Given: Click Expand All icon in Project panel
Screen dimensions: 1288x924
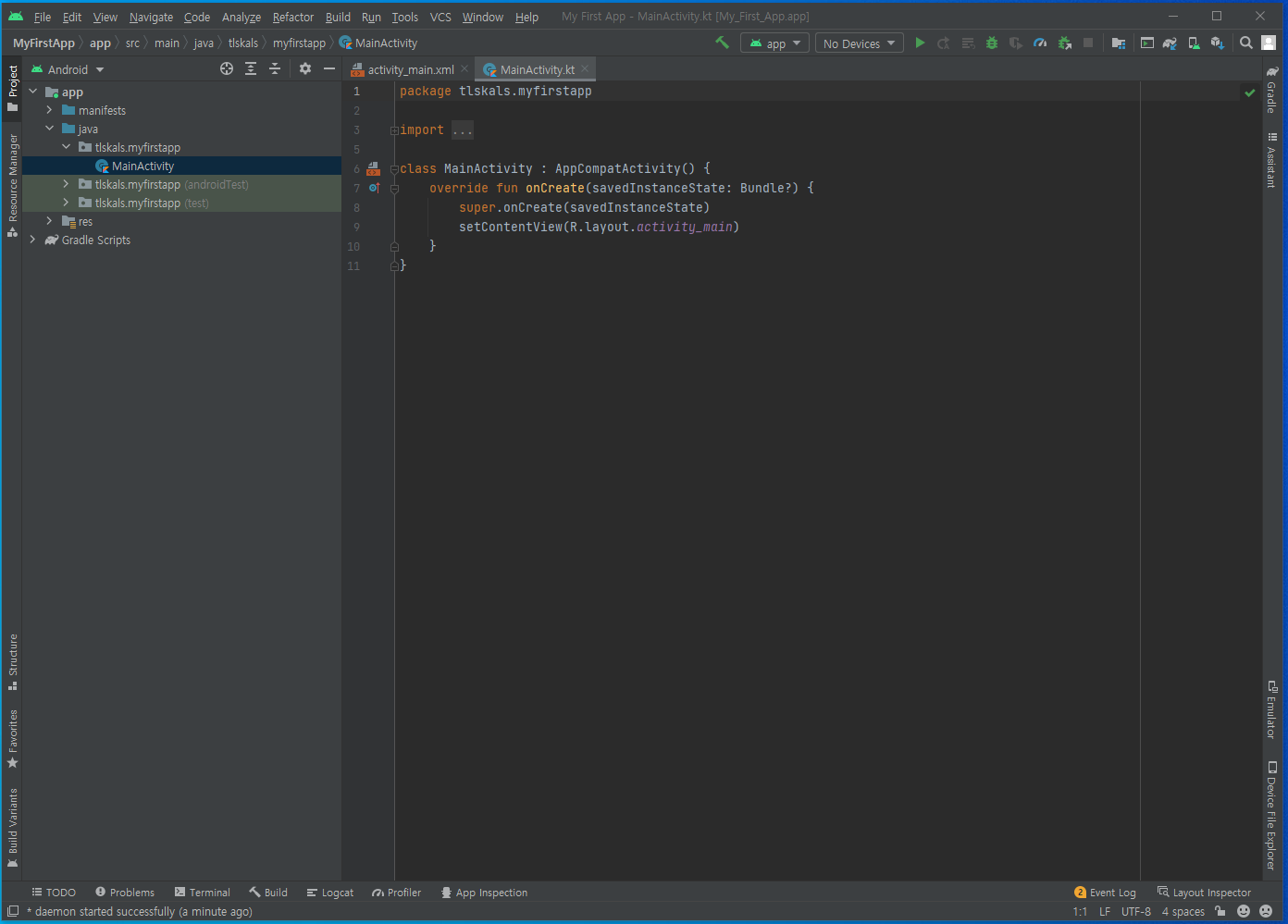Looking at the screenshot, I should 251,68.
